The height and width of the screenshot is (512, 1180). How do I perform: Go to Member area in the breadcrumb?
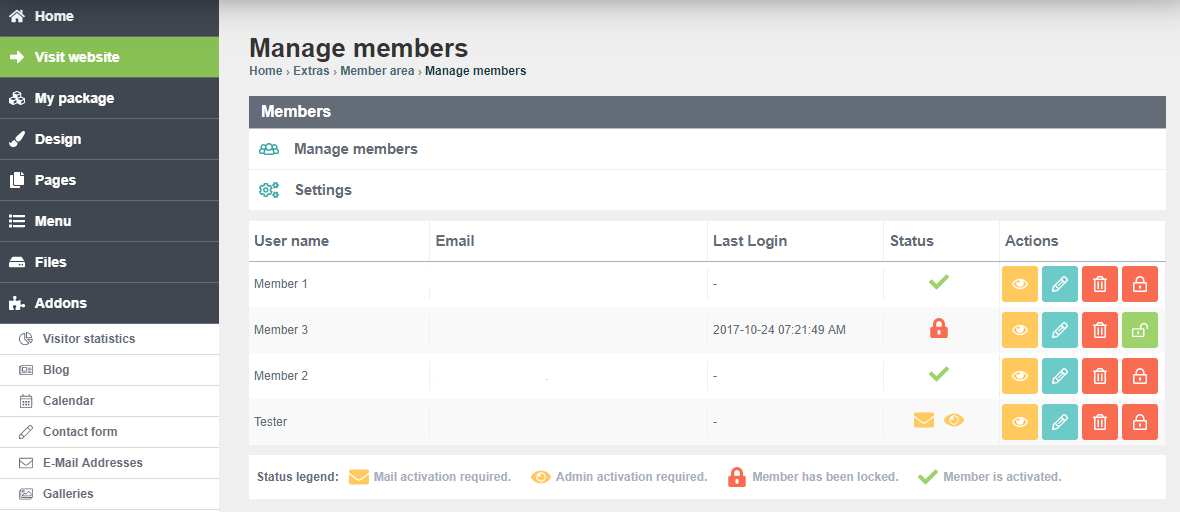377,71
